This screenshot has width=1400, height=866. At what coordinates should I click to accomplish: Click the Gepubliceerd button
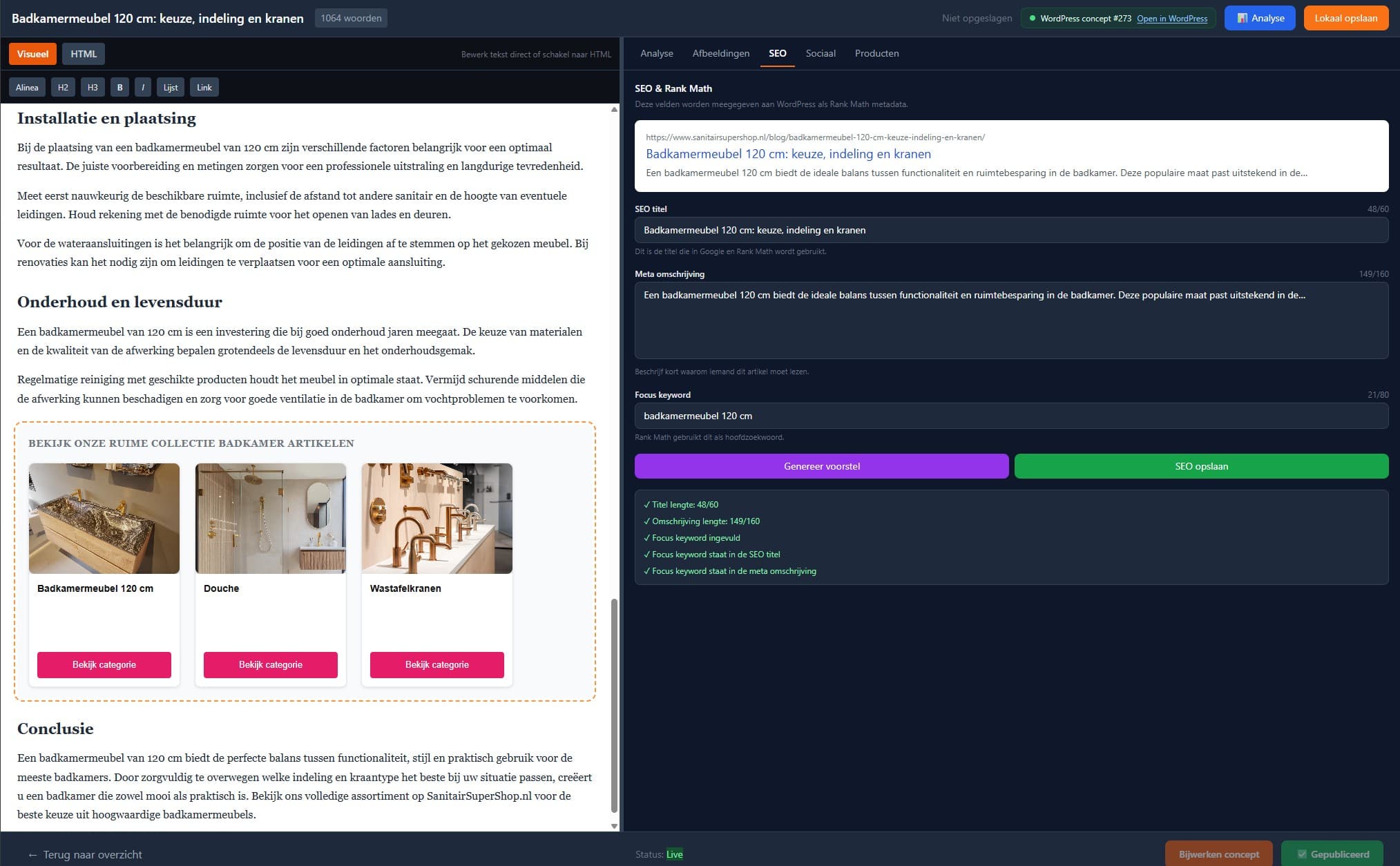click(x=1332, y=854)
